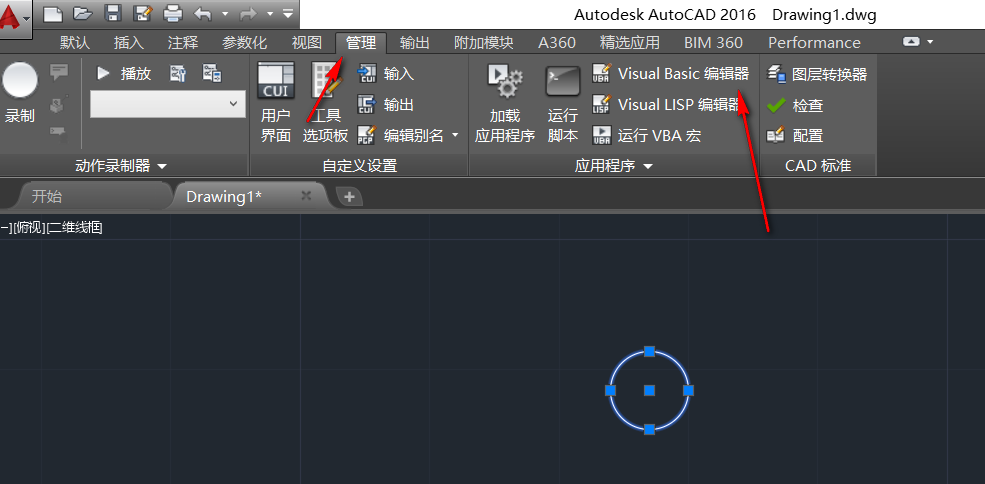Image resolution: width=985 pixels, height=484 pixels.
Task: Click the circle's top quadrant grip
Action: [650, 351]
